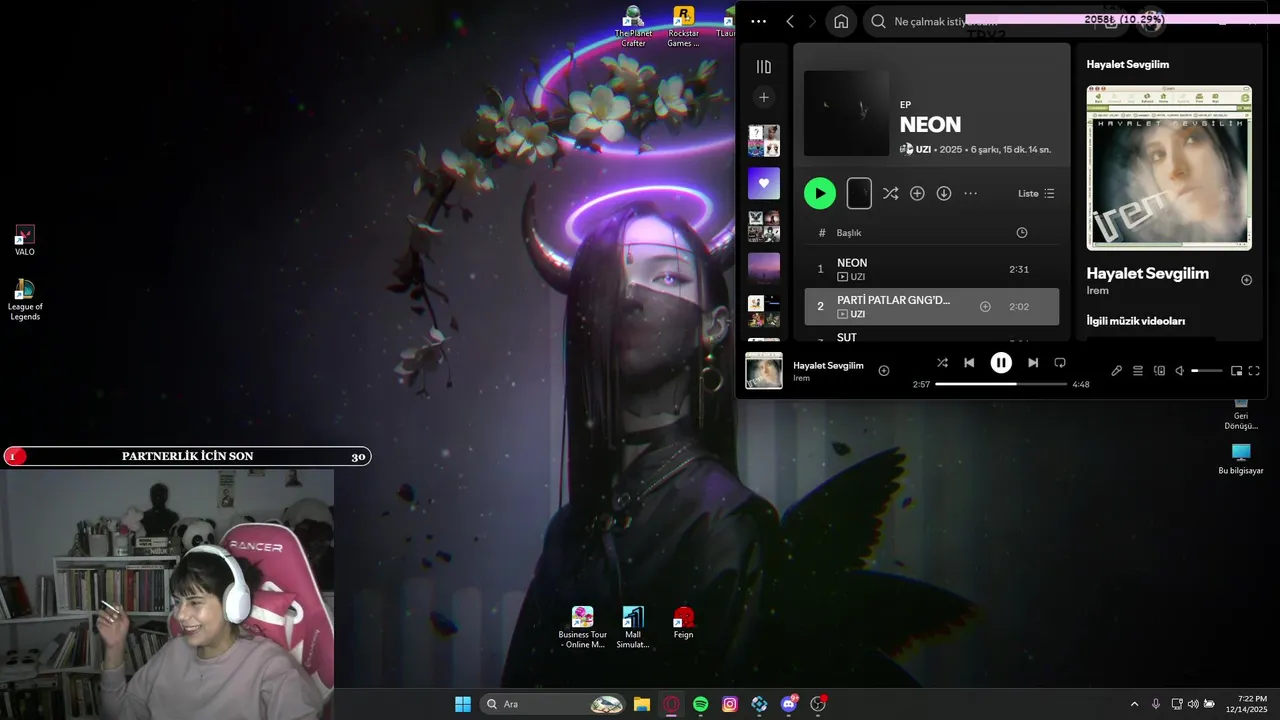This screenshot has width=1280, height=720.
Task: Open the miniplayer
Action: click(1236, 371)
